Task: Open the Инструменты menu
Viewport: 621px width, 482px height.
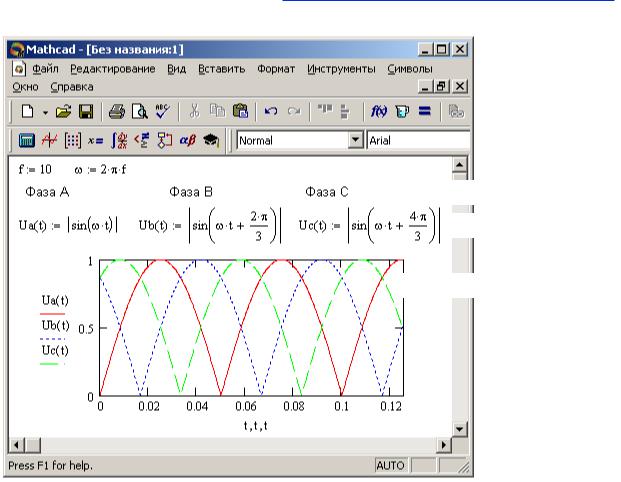Action: point(341,69)
